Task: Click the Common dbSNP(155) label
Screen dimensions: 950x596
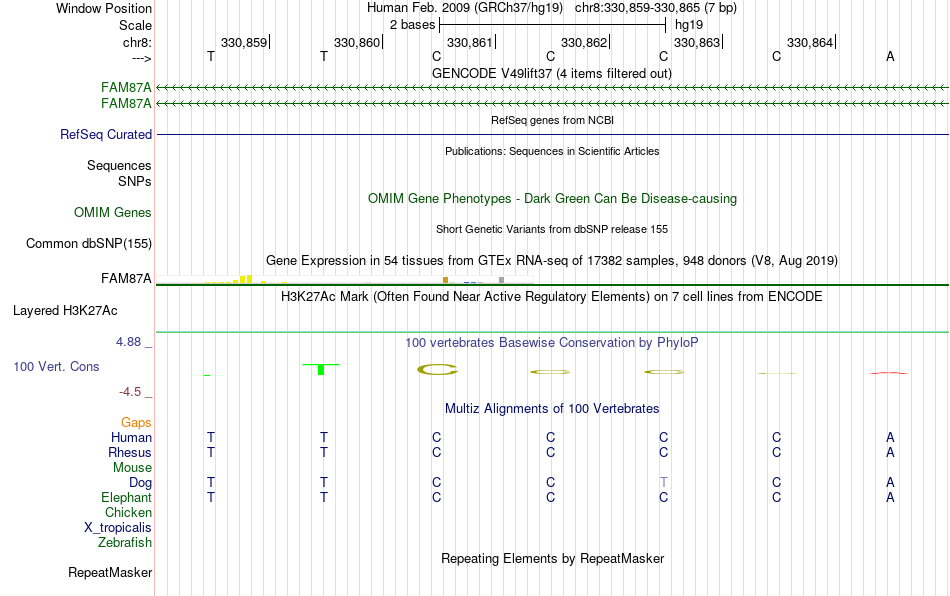Action: tap(88, 243)
